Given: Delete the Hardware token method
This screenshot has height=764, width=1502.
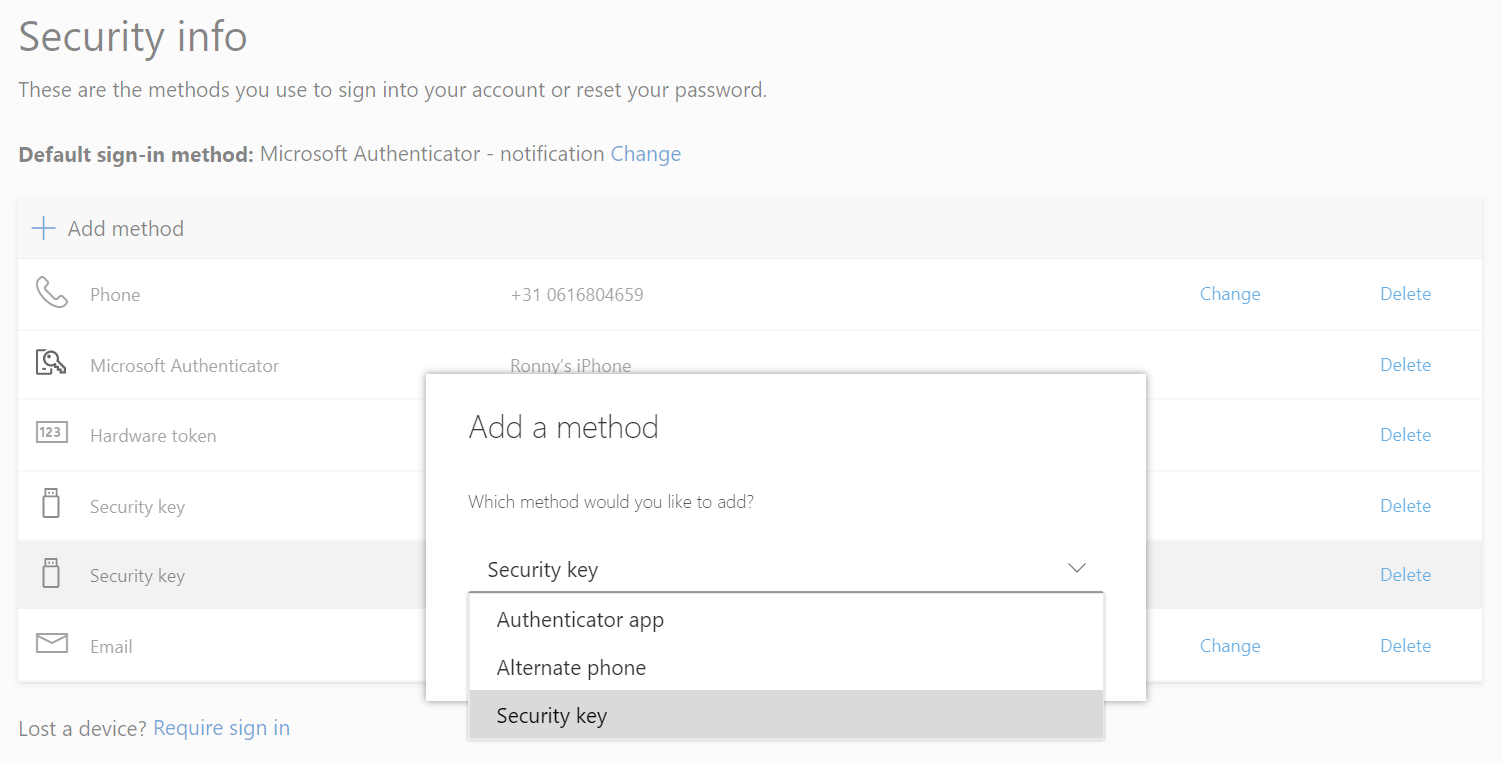Looking at the screenshot, I should 1405,435.
